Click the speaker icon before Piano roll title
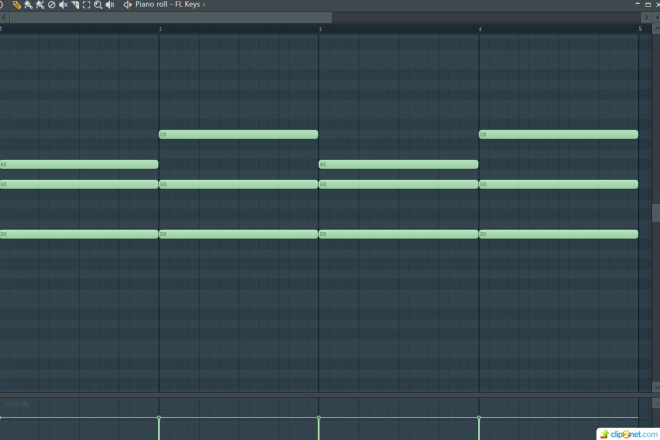The width and height of the screenshot is (660, 440). (128, 5)
